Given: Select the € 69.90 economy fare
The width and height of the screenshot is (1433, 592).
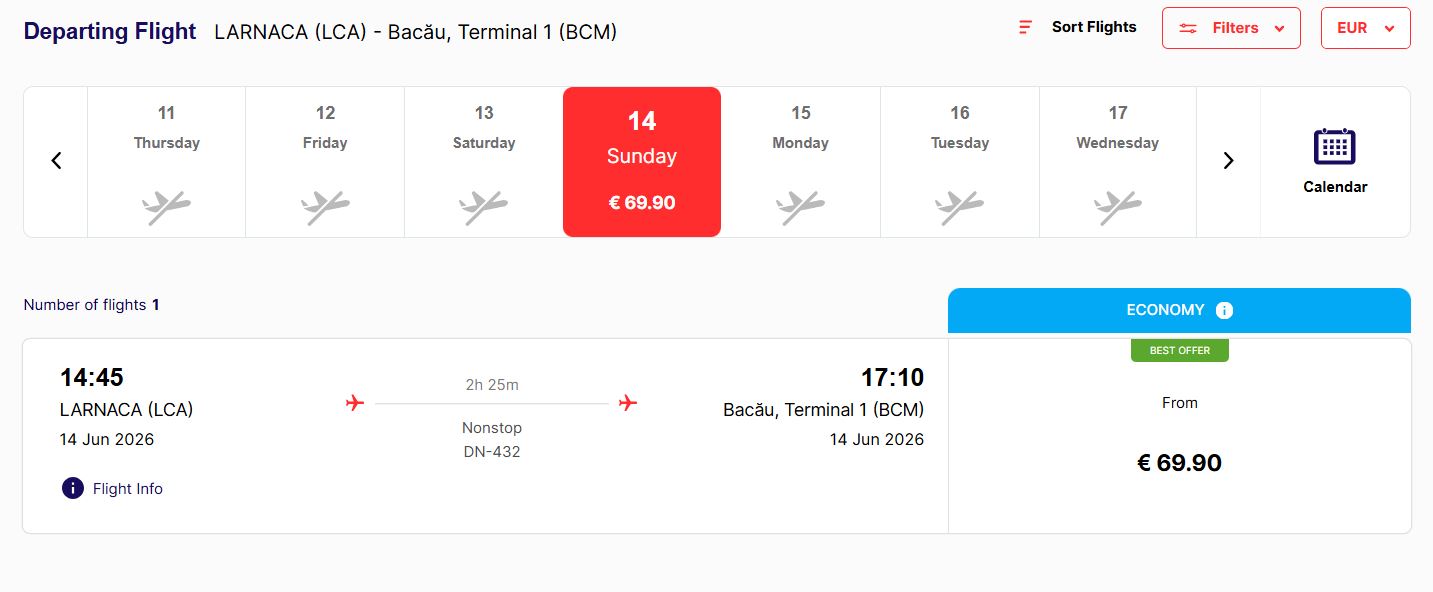Looking at the screenshot, I should point(1179,462).
